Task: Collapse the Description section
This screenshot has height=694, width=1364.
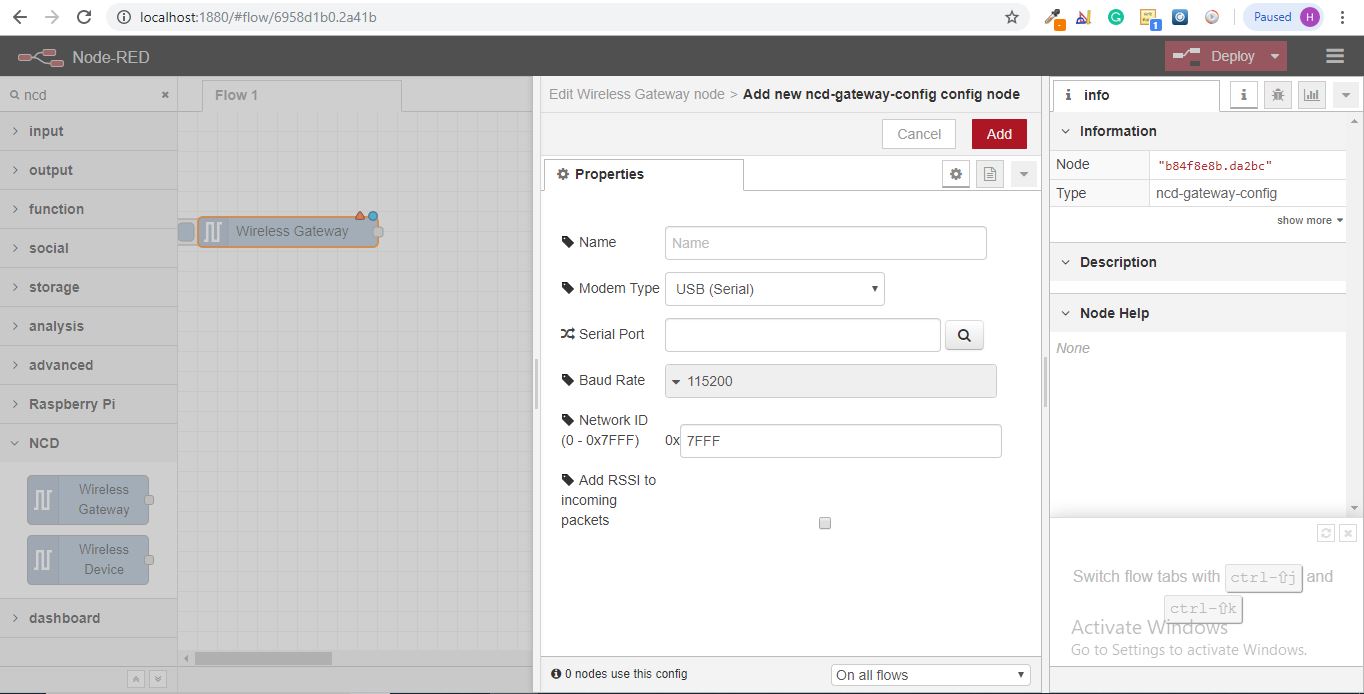Action: click(x=1198, y=262)
